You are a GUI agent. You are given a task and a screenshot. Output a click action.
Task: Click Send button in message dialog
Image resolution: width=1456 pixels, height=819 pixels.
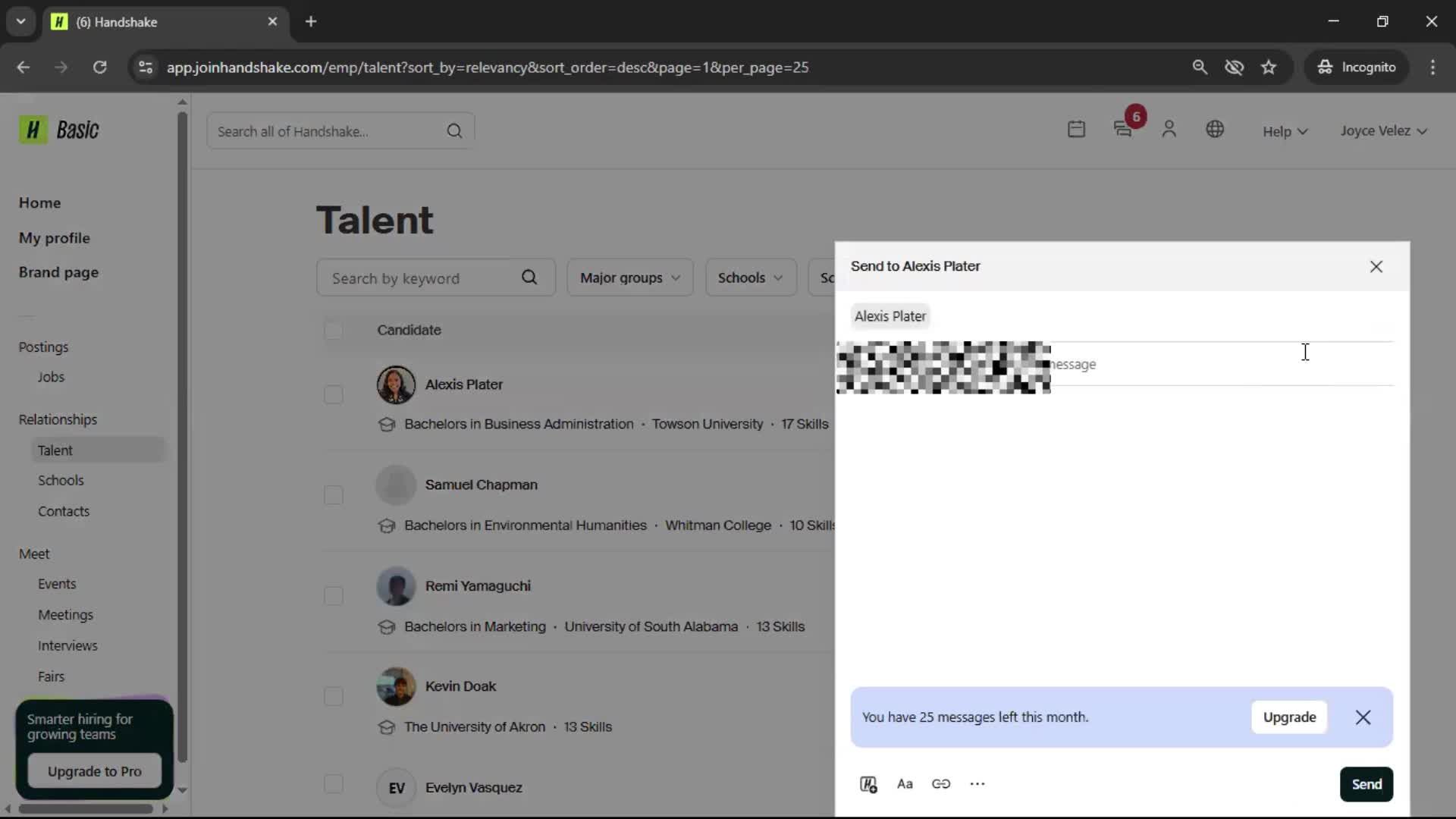click(x=1367, y=784)
